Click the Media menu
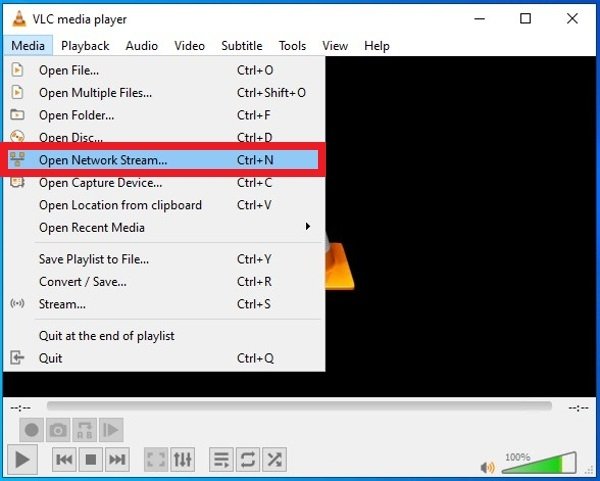The width and height of the screenshot is (600, 481). pos(28,46)
